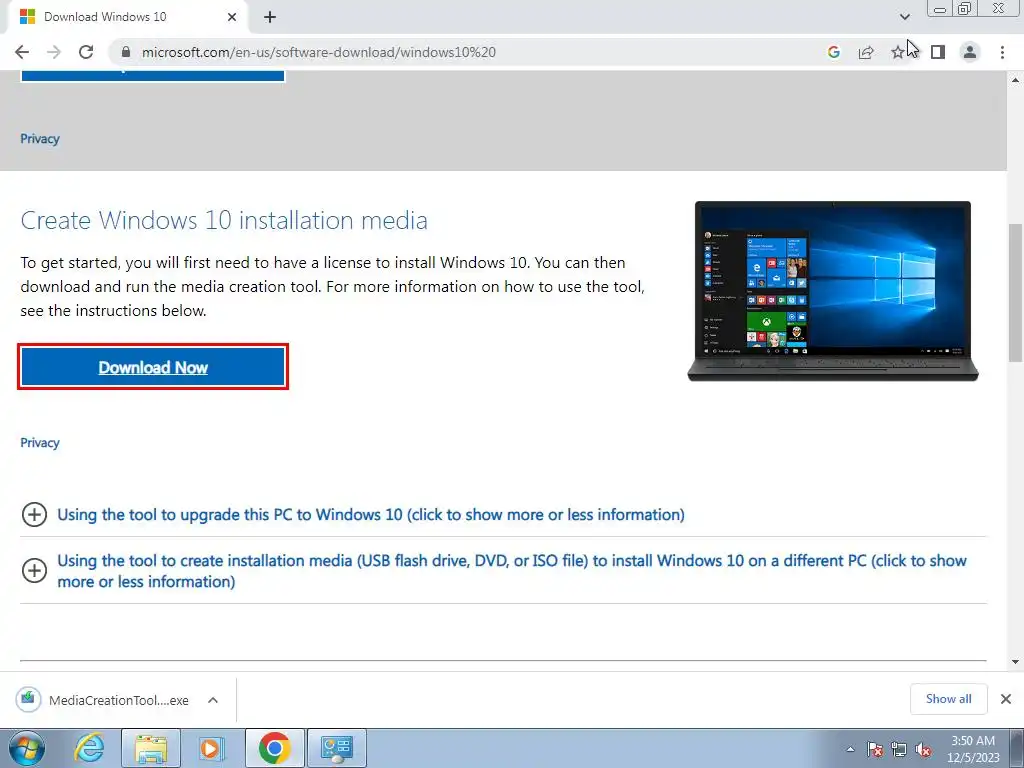This screenshot has height=768, width=1024.
Task: Click the browser forward arrow
Action: click(x=54, y=52)
